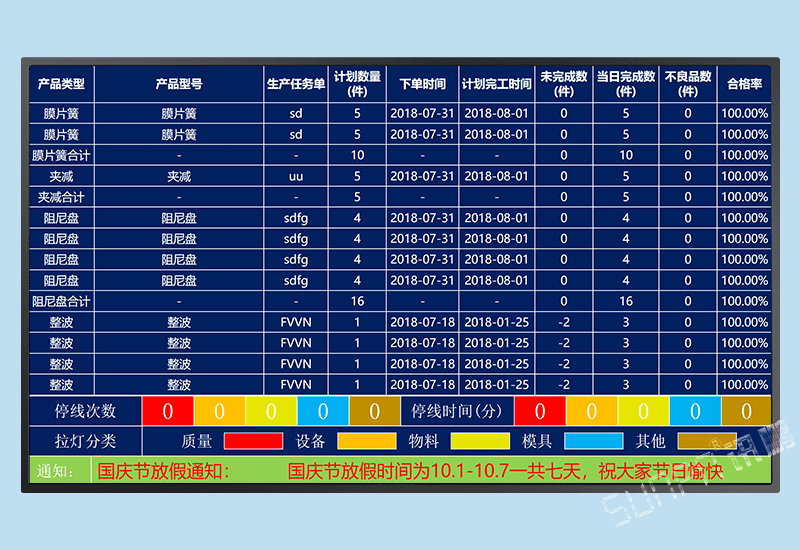This screenshot has height=550, width=800.
Task: Select the 不良品数 column header
Action: tap(688, 84)
